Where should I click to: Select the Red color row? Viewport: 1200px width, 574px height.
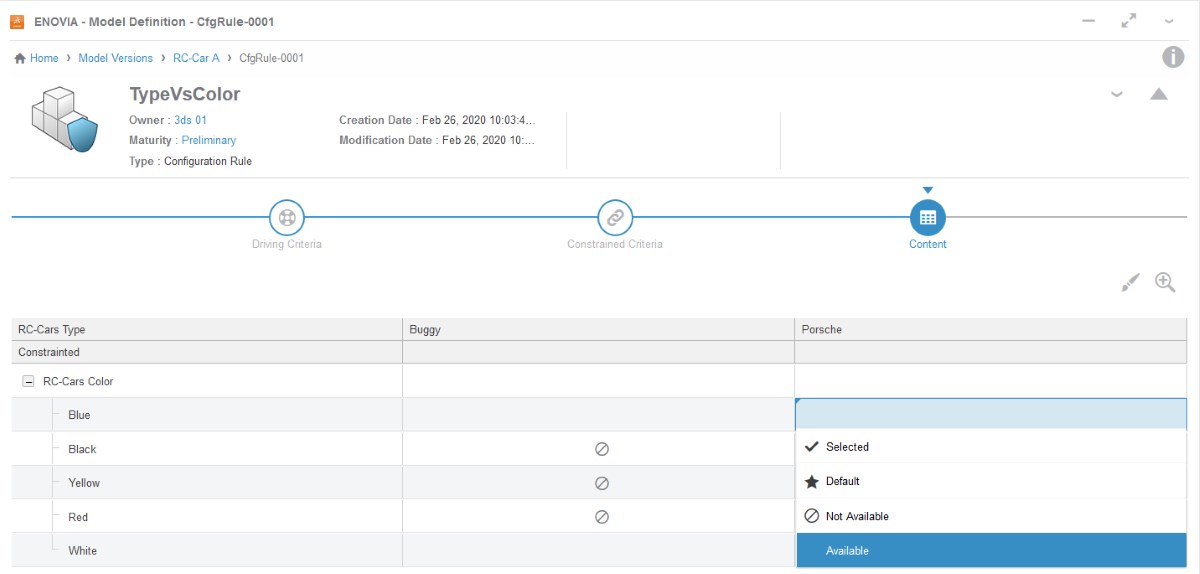point(206,517)
